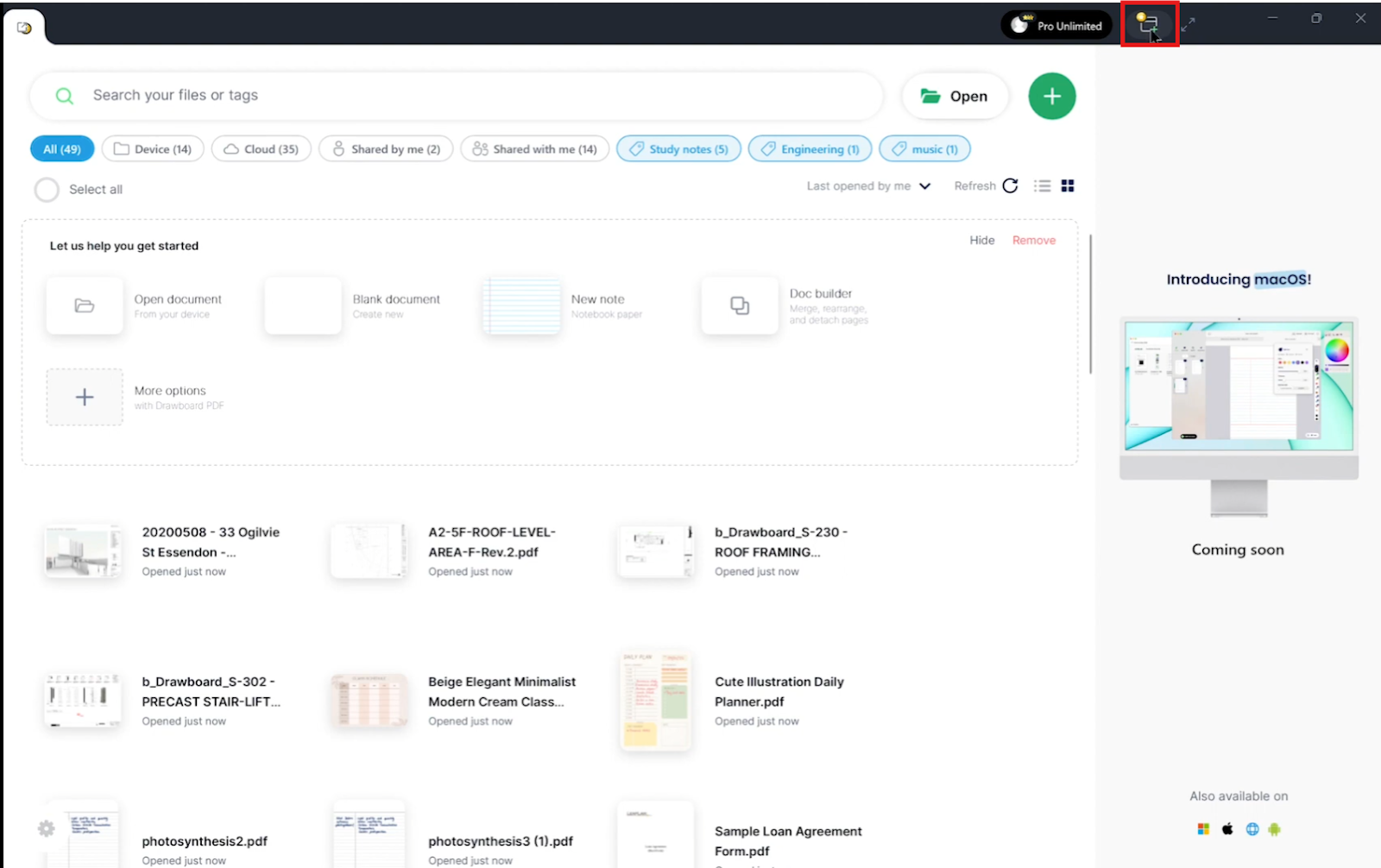Select the Device (14) filter
Viewport: 1381px width, 868px height.
(153, 149)
